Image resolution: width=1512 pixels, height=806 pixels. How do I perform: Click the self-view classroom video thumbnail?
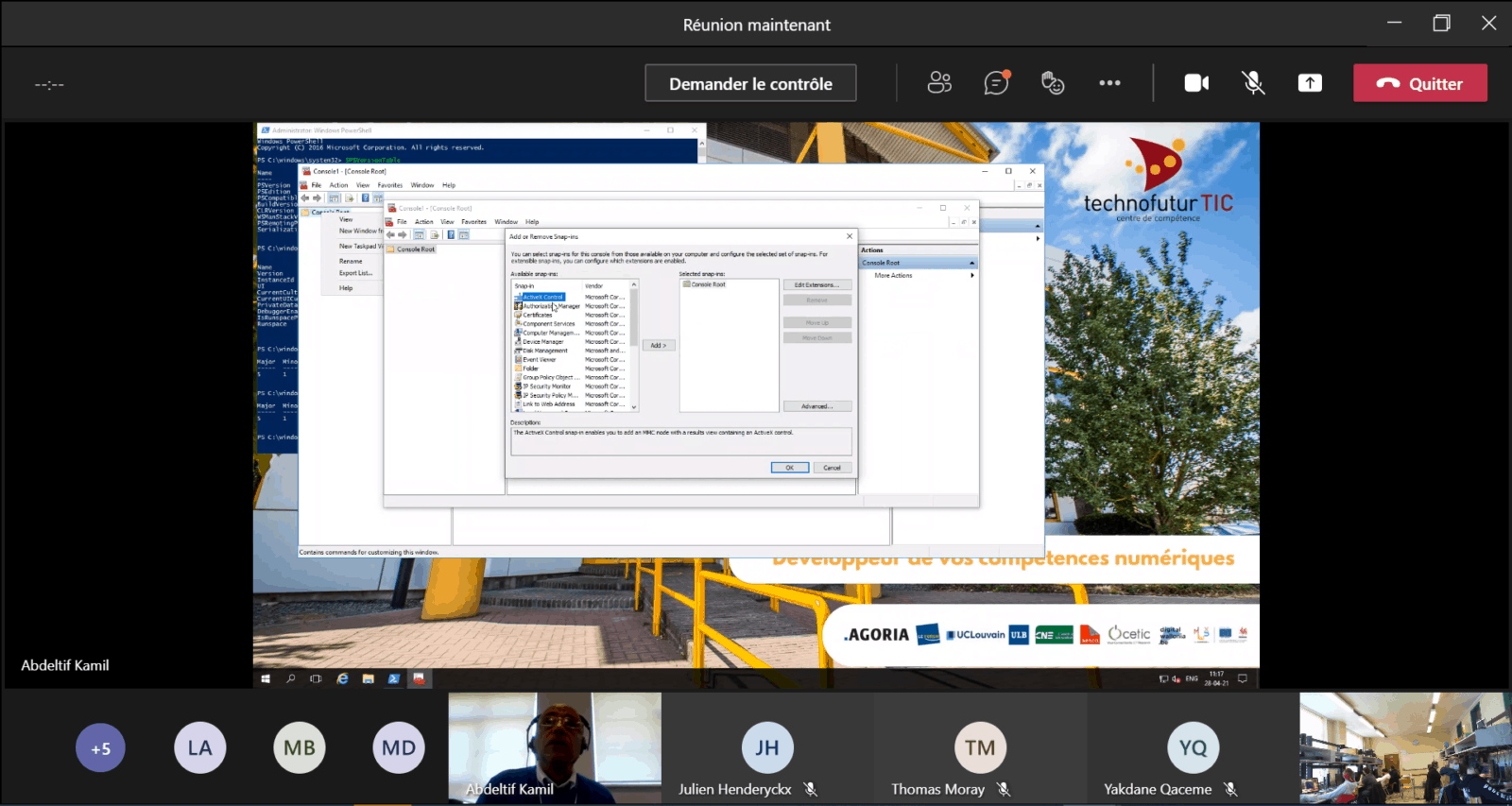pos(1404,747)
